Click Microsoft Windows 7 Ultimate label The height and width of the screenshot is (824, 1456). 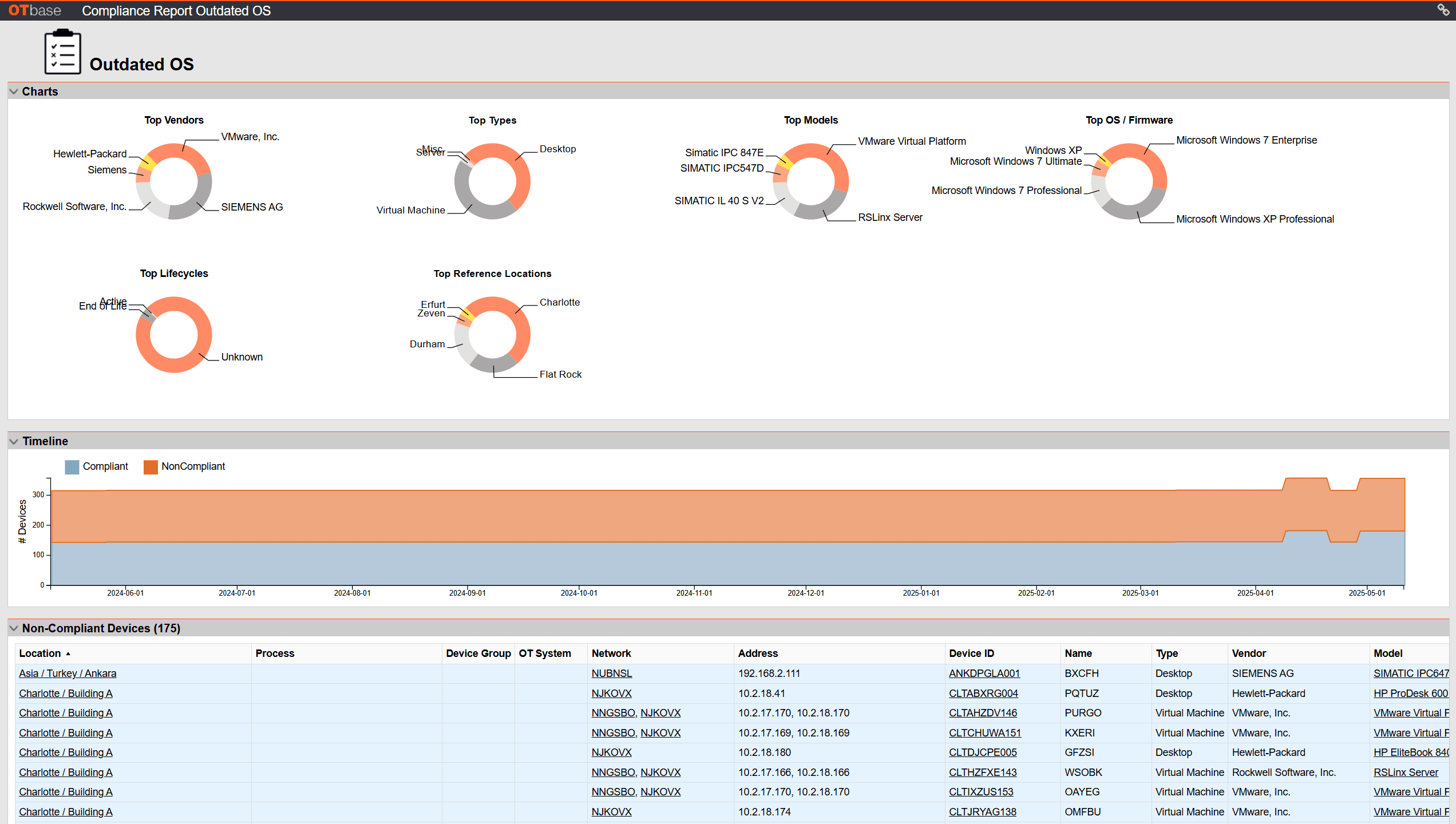1016,161
